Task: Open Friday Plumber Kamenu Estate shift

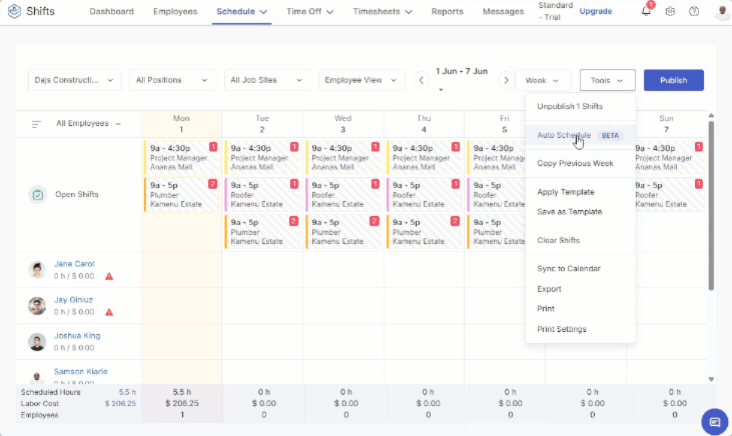Action: click(x=497, y=232)
